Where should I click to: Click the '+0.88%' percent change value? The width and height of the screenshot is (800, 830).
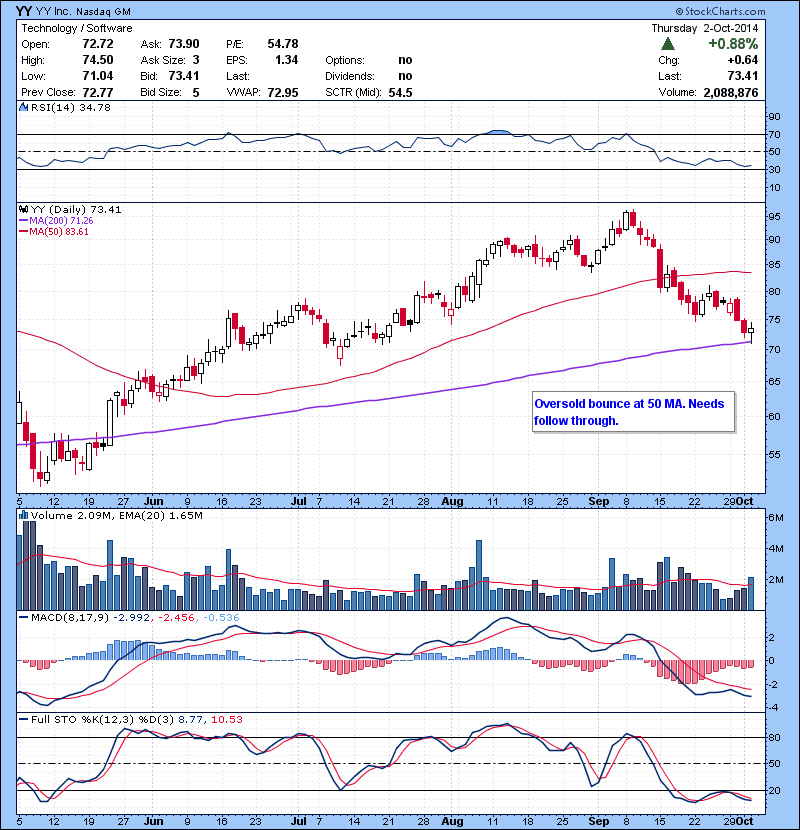[733, 43]
